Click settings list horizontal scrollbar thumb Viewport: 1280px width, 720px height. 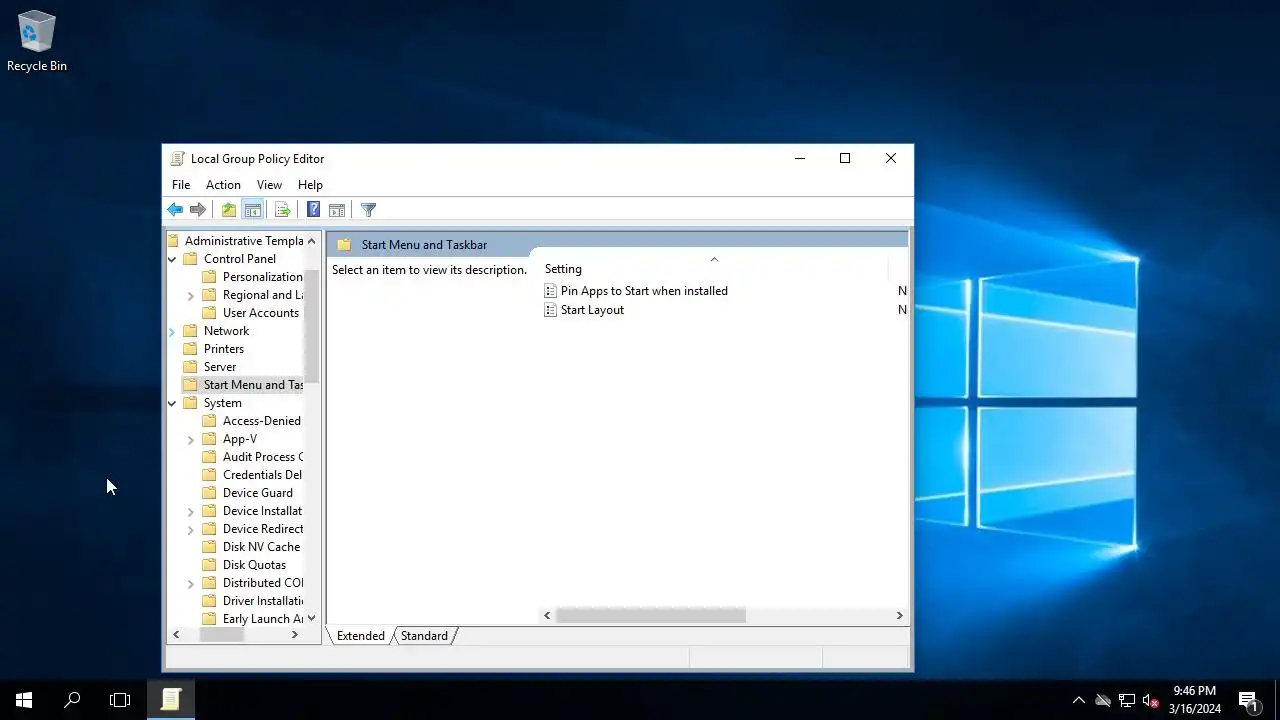coord(651,616)
